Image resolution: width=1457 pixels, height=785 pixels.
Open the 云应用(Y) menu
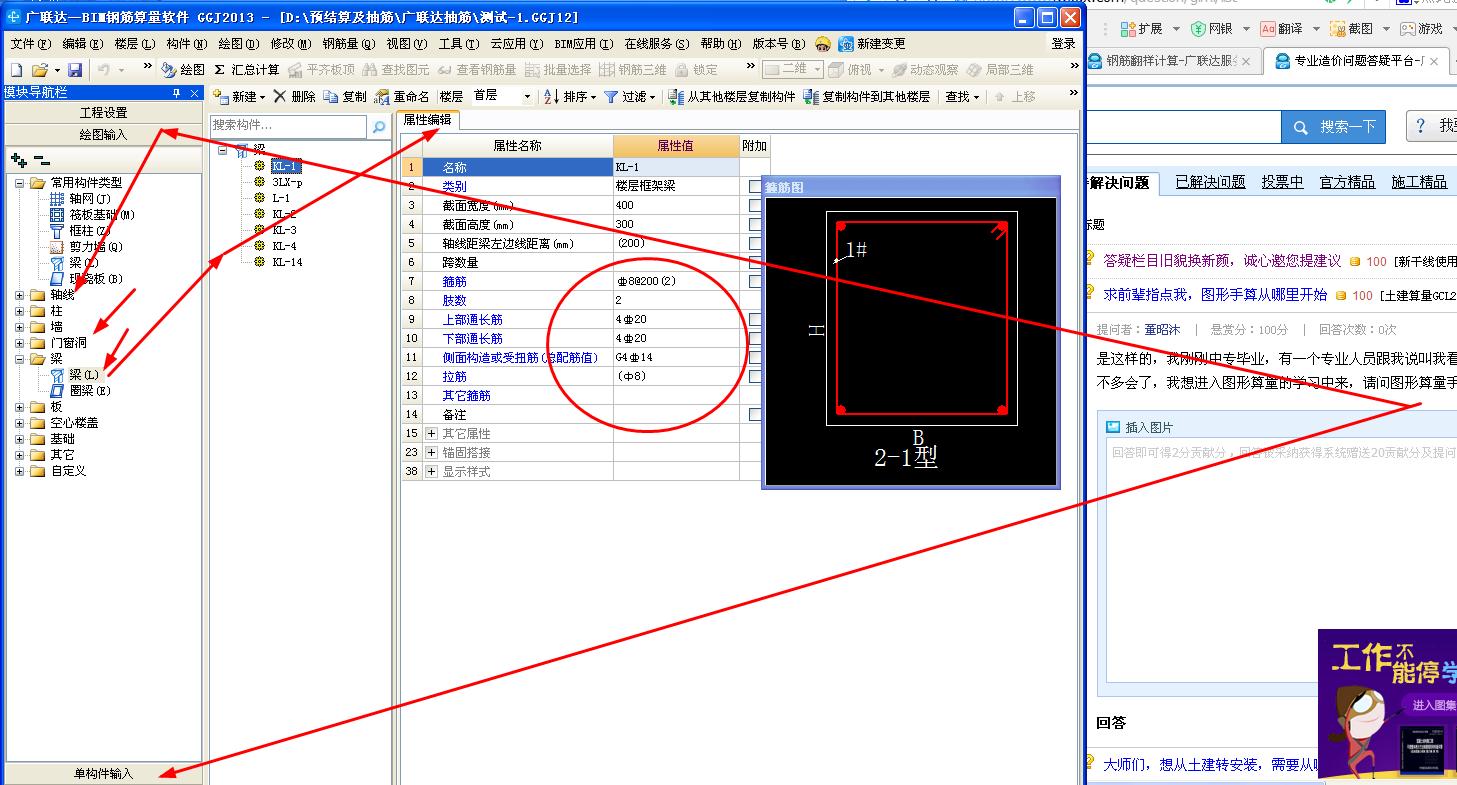click(x=516, y=44)
